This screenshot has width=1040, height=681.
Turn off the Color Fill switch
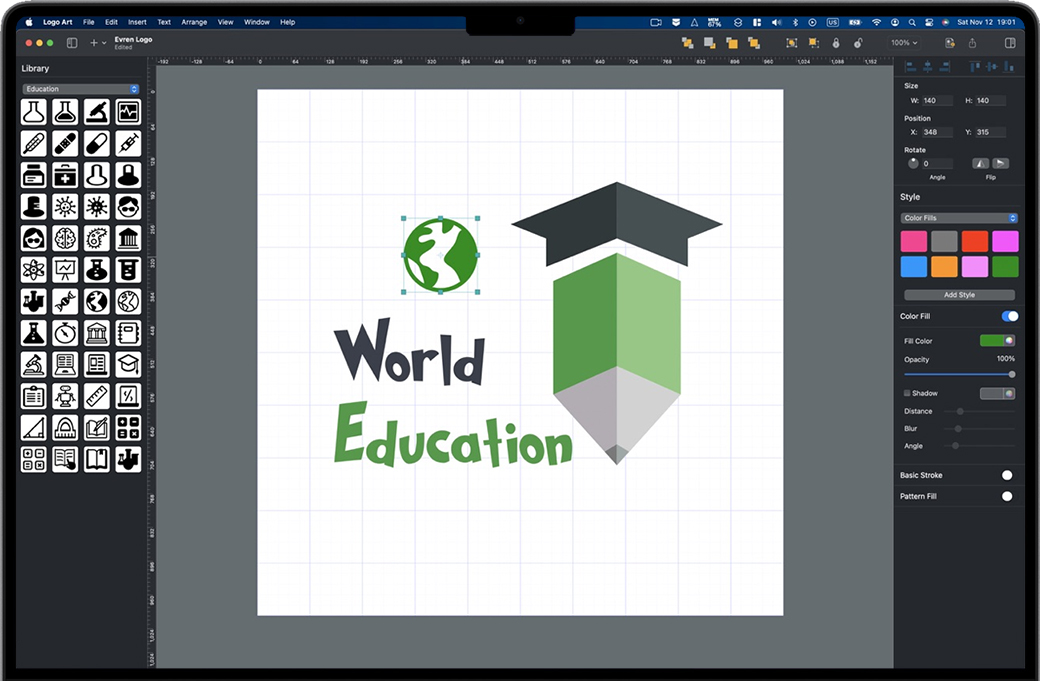1009,316
